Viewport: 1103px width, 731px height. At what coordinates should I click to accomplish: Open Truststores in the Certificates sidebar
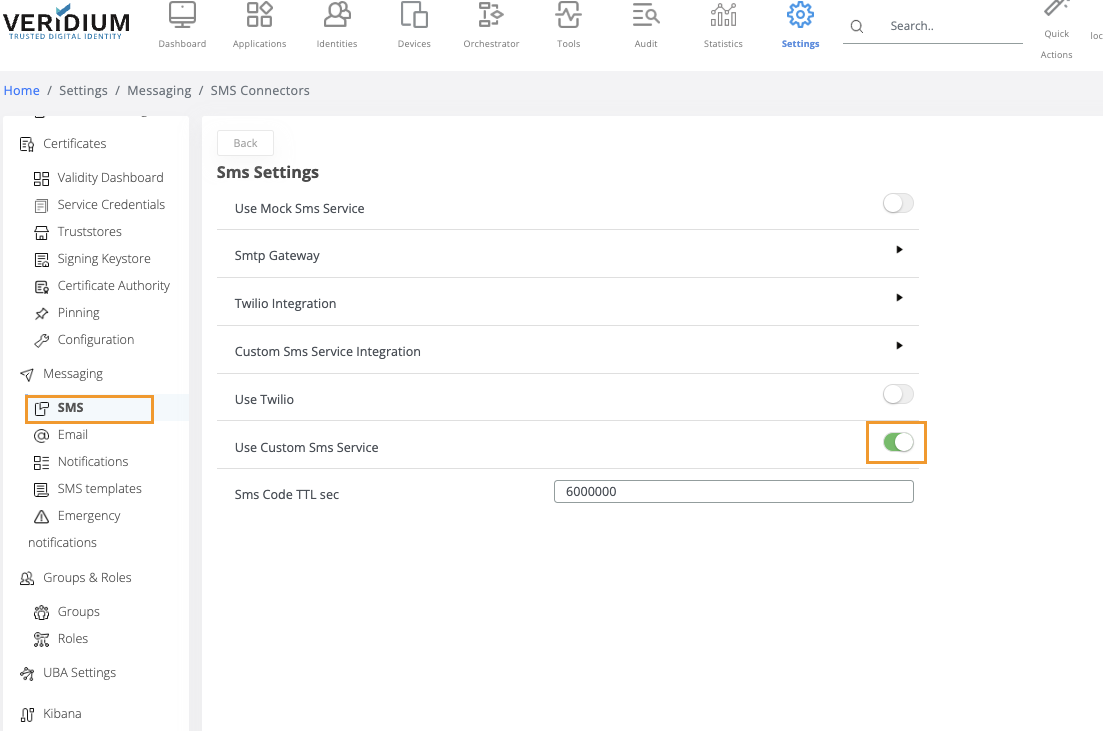click(x=89, y=232)
